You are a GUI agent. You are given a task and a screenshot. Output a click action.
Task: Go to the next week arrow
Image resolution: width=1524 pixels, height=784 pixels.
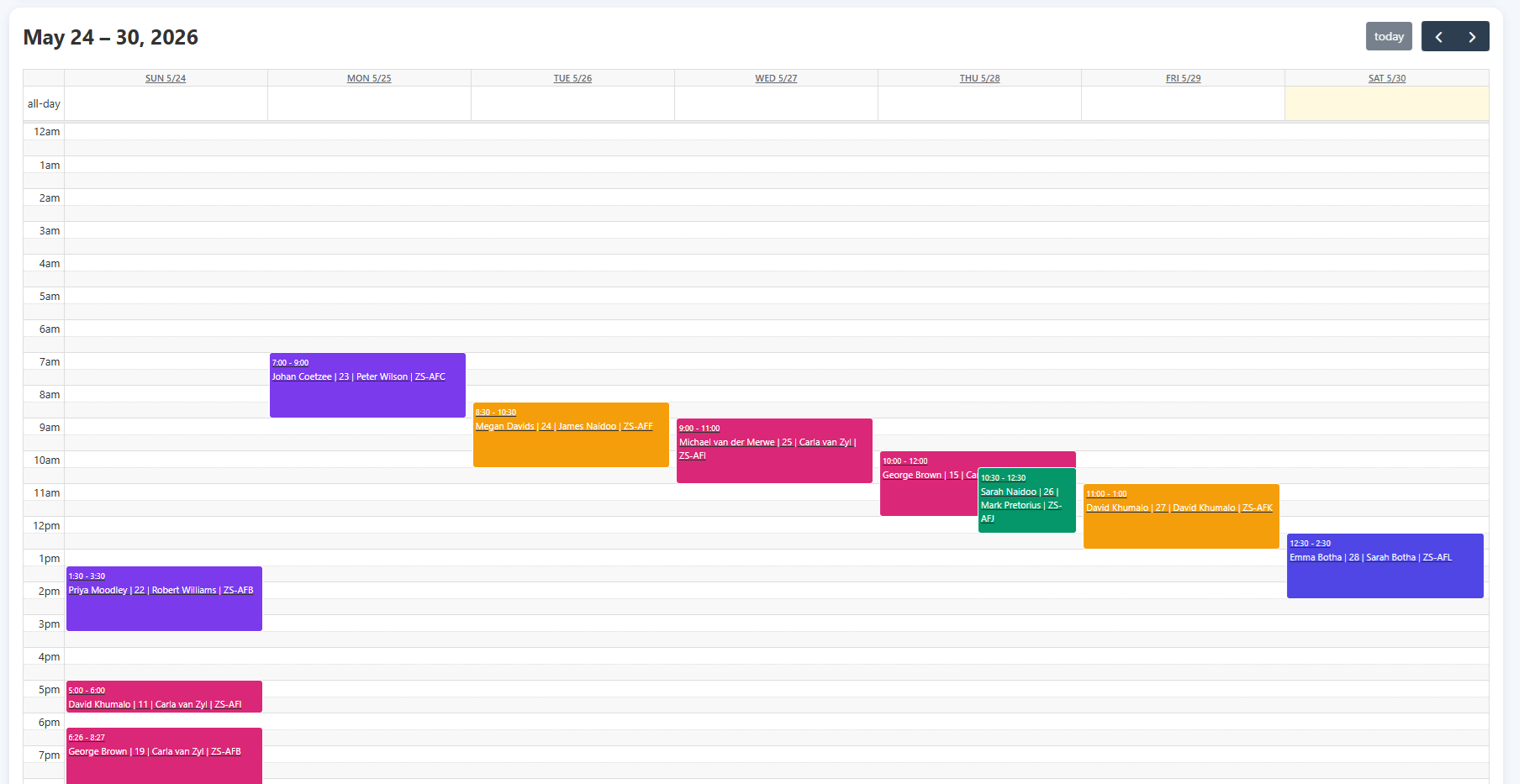tap(1472, 36)
